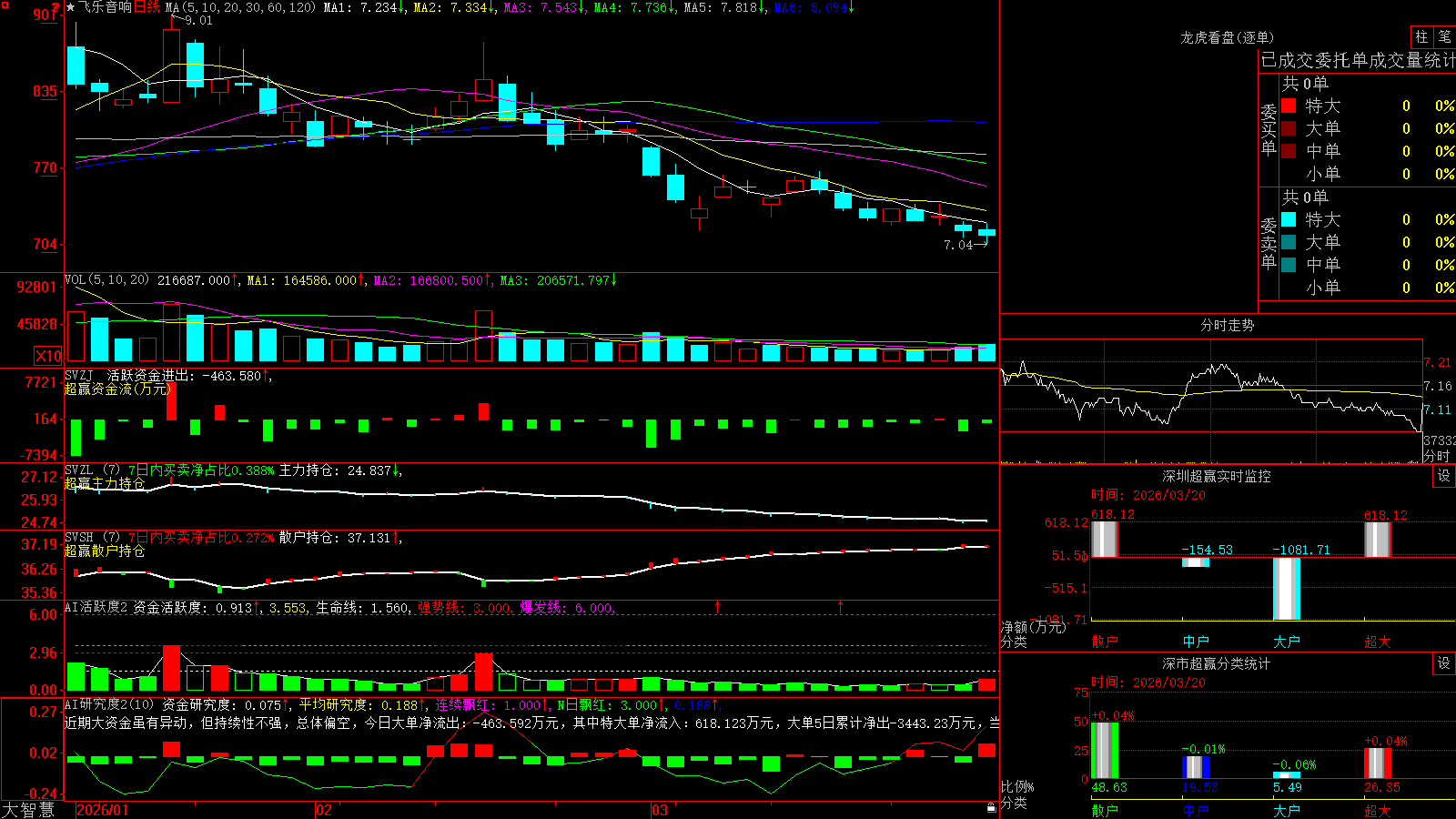This screenshot has width=1456, height=819.
Task: Click the 净额(万元) axis label
Action: click(1033, 627)
